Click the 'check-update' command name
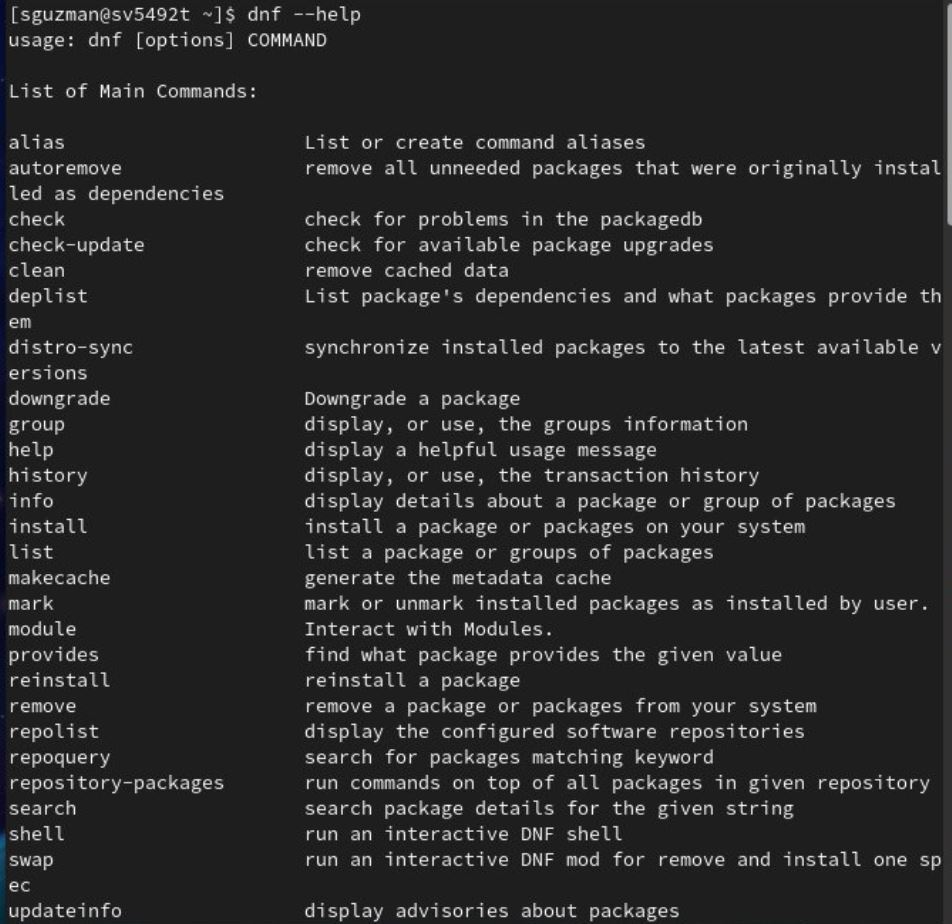 pyautogui.click(x=76, y=245)
